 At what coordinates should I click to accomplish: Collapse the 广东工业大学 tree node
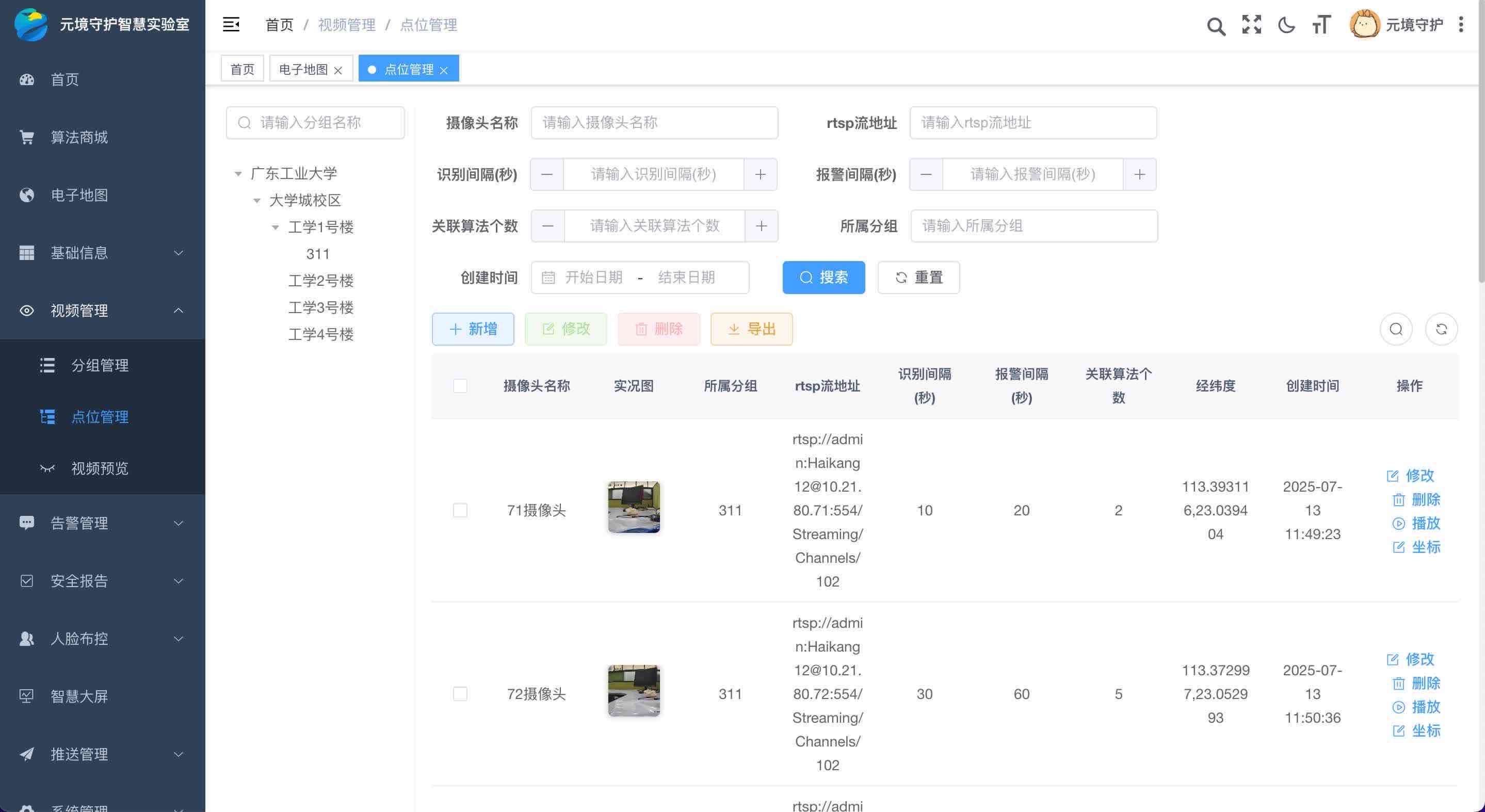click(x=238, y=173)
